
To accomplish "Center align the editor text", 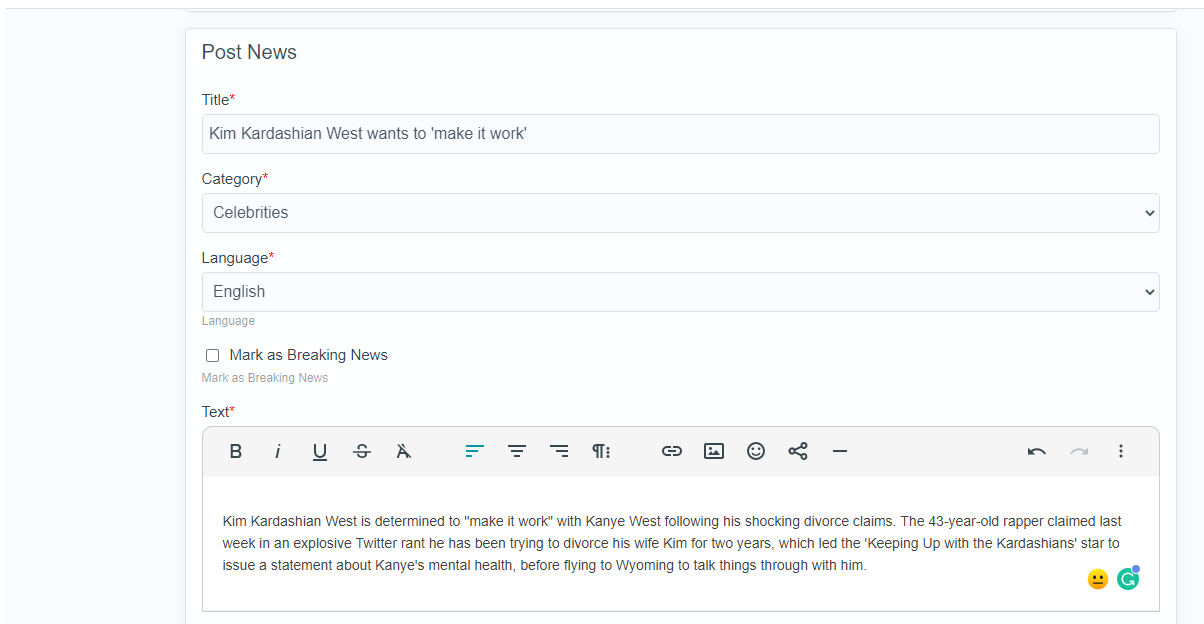I will point(517,451).
